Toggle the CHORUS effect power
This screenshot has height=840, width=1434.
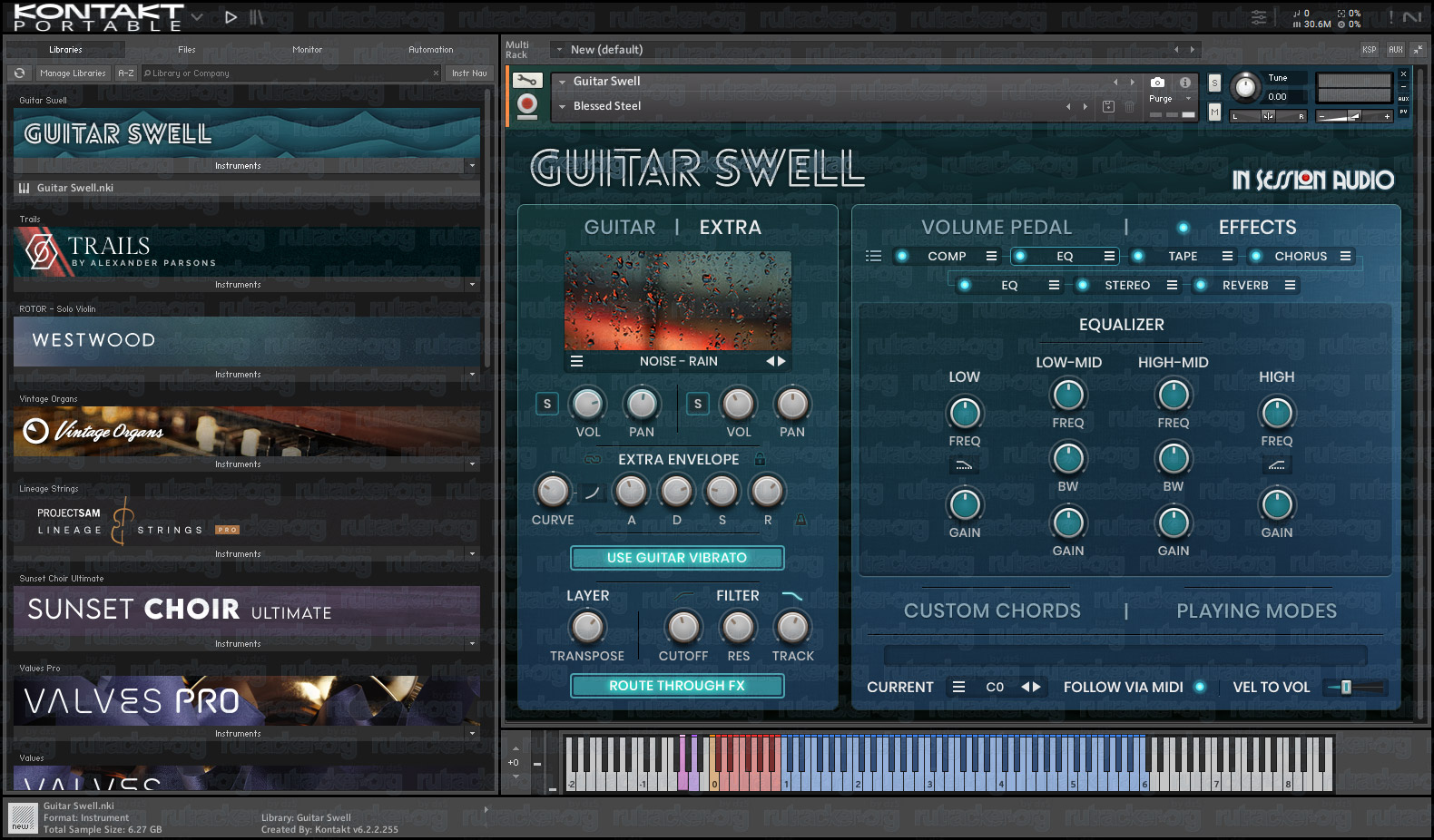[x=1256, y=256]
